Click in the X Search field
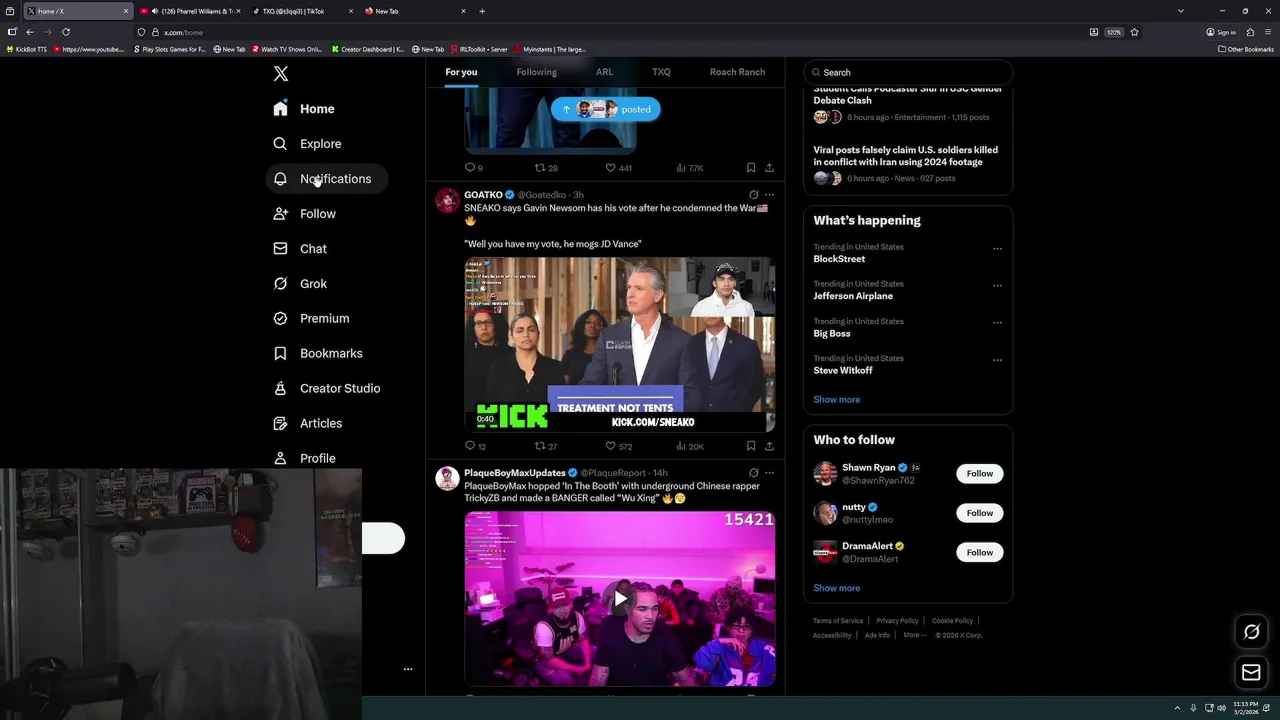 click(908, 72)
